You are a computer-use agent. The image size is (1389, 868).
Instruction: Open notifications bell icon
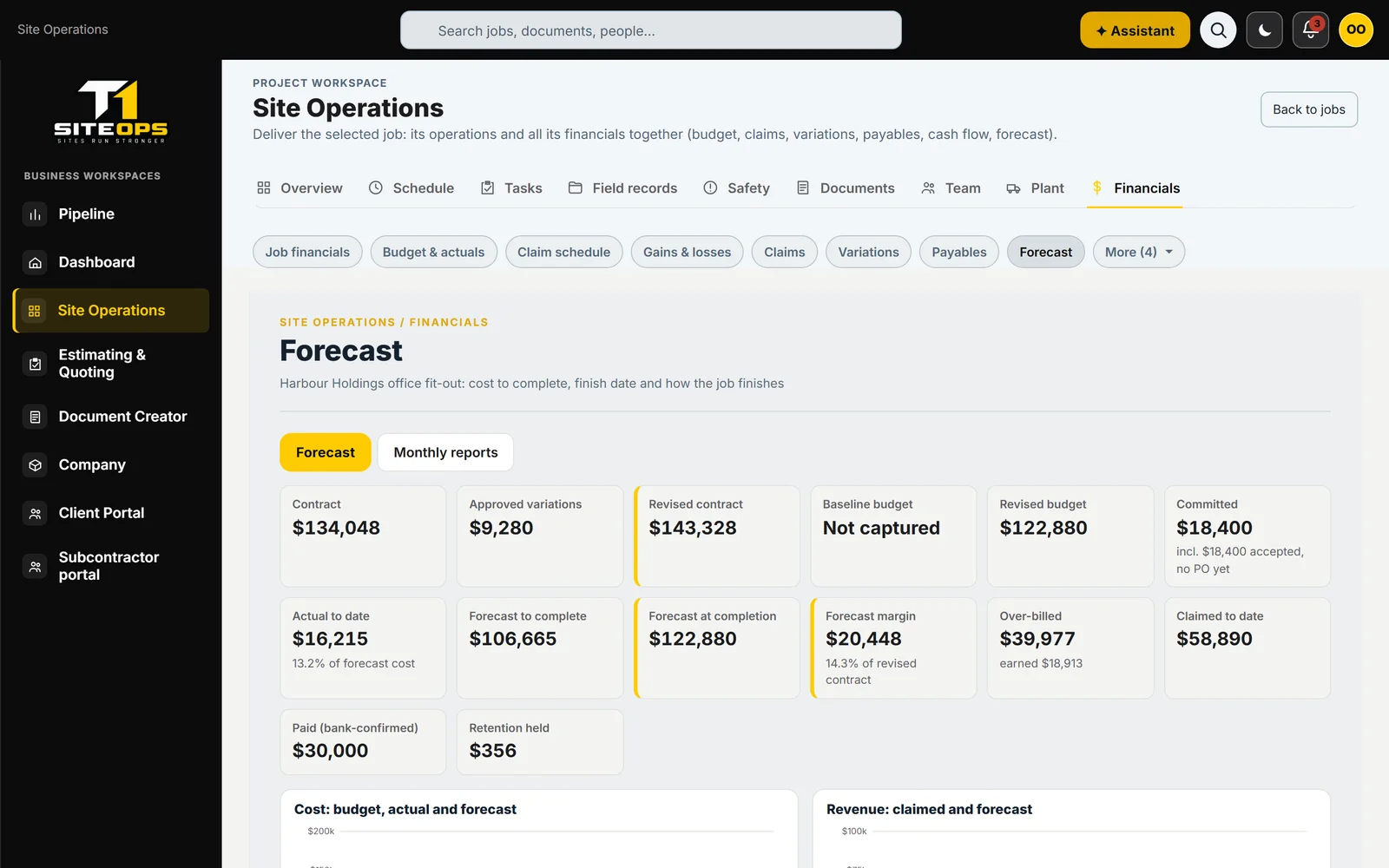click(x=1310, y=30)
